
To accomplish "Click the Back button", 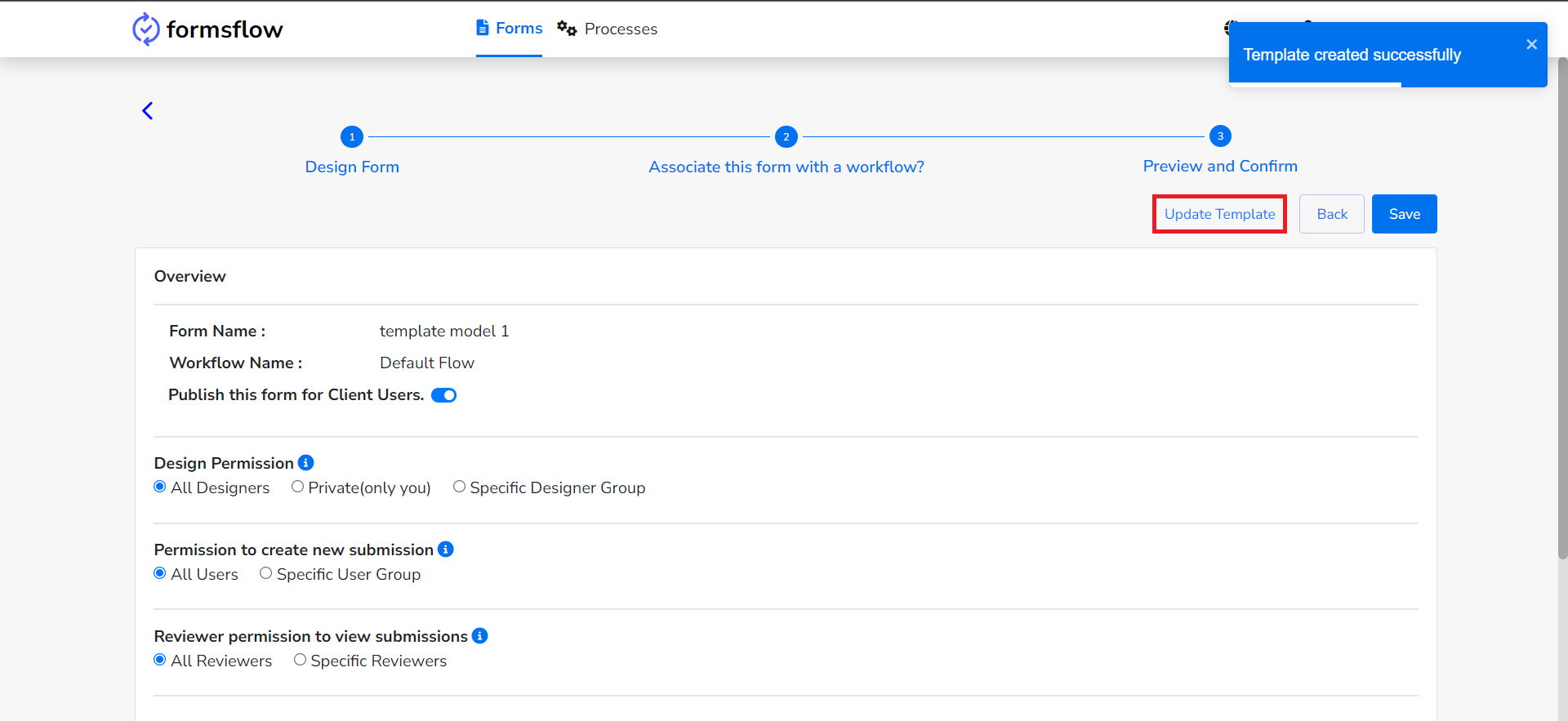I will [1332, 214].
